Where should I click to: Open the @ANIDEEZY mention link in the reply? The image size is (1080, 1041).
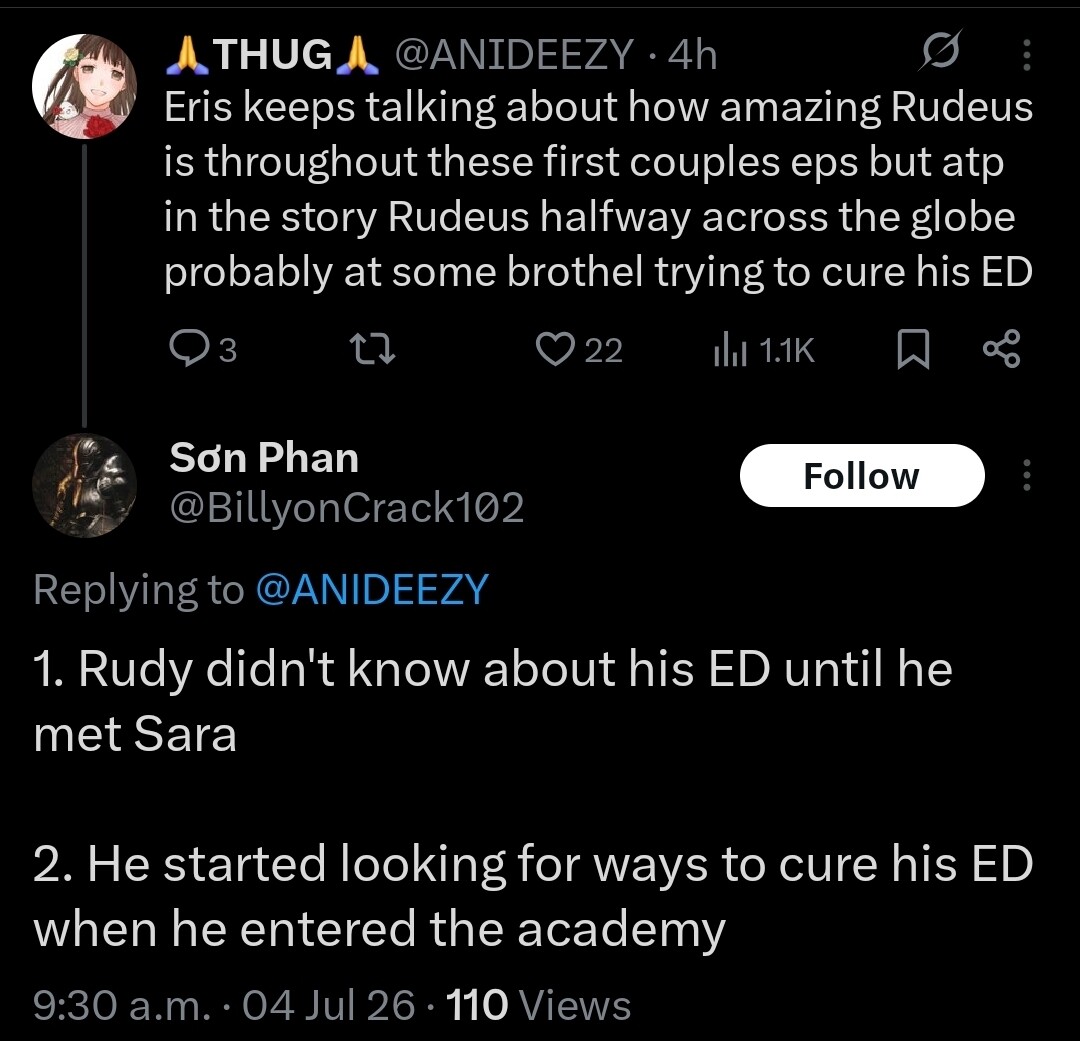(372, 590)
